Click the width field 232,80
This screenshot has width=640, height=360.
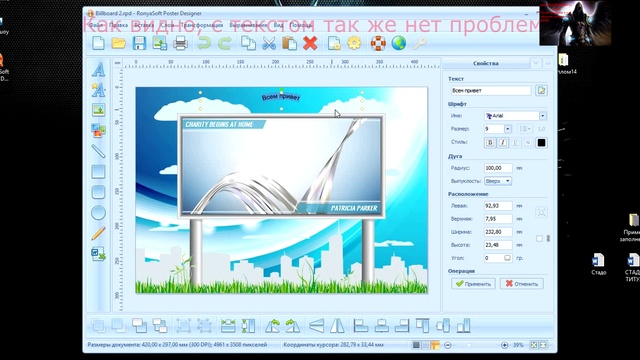(498, 232)
